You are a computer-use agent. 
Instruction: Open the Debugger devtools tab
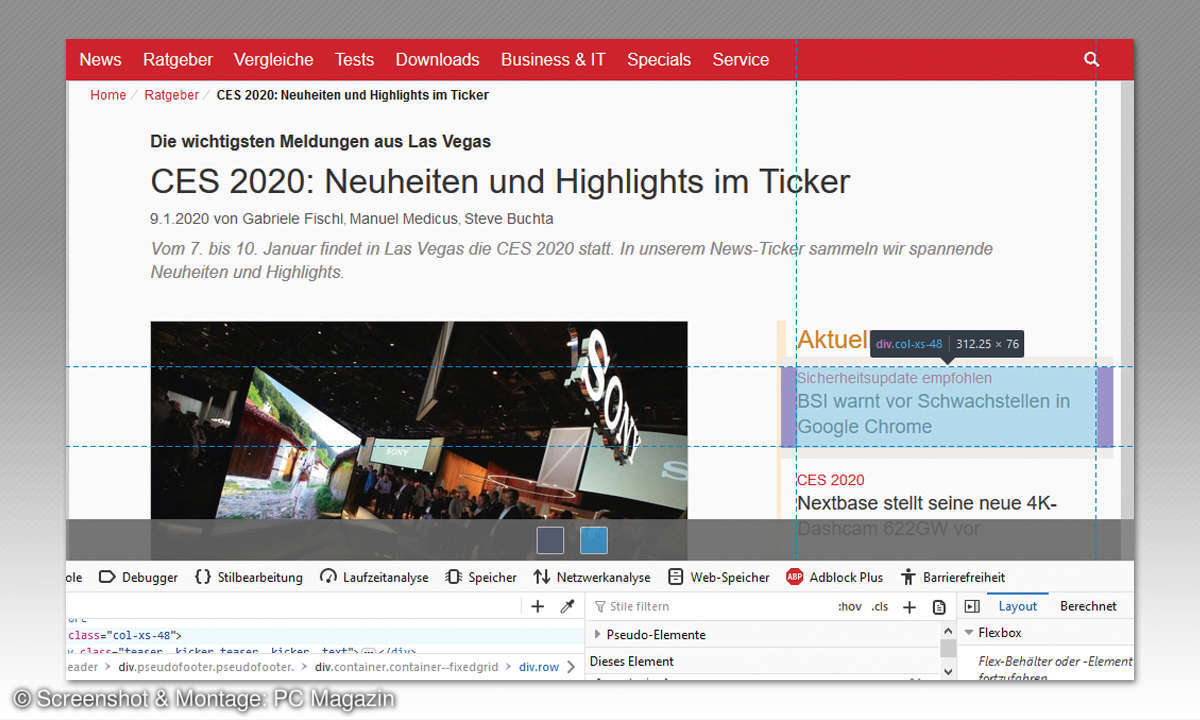coord(138,577)
